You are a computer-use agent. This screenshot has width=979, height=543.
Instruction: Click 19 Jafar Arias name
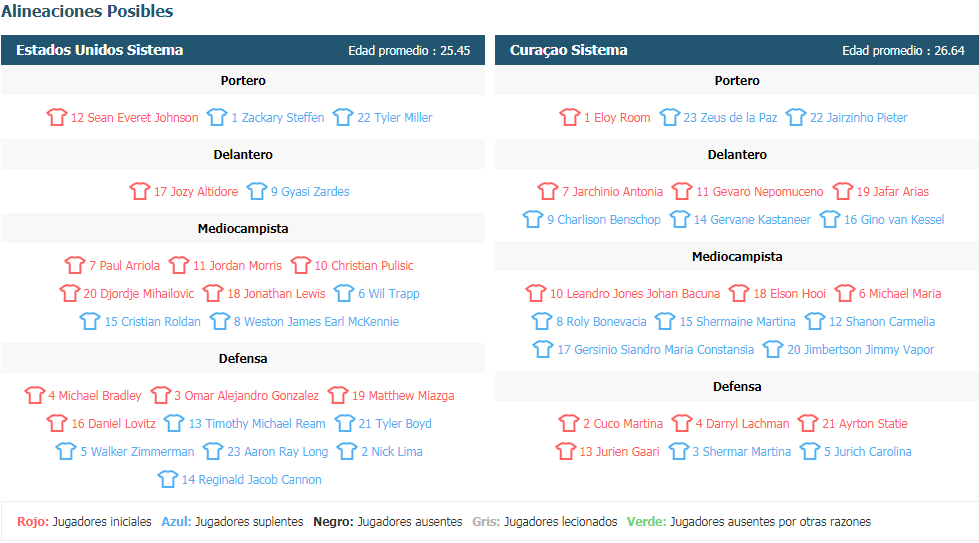pyautogui.click(x=892, y=192)
